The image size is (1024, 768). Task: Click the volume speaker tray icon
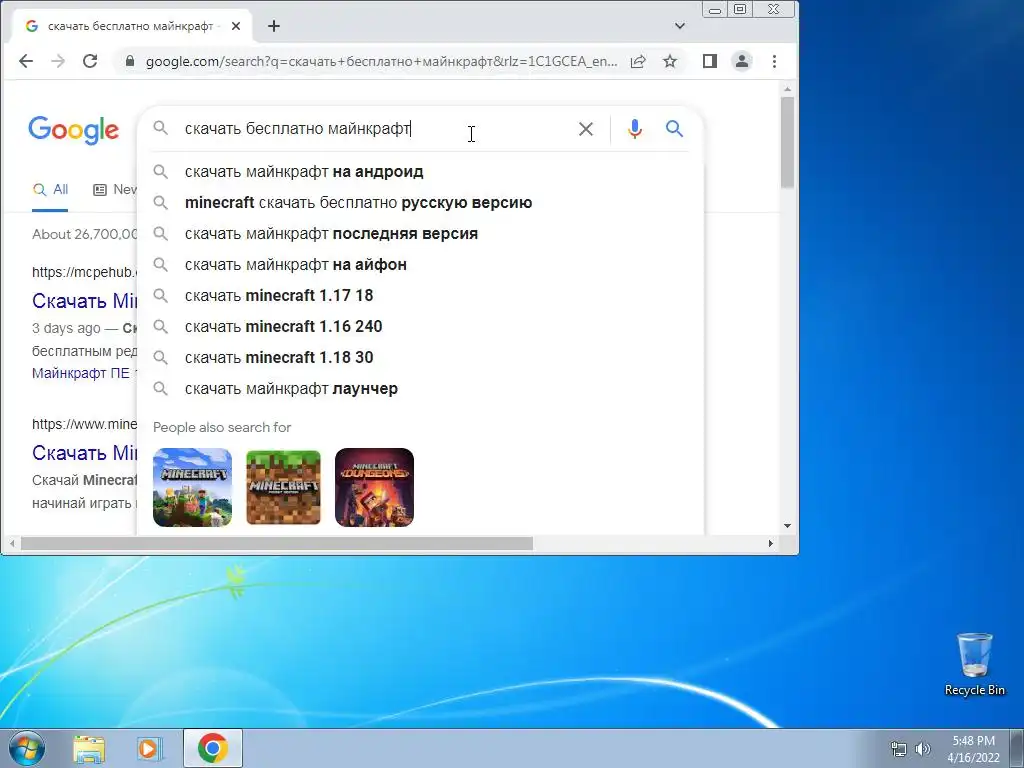[923, 748]
